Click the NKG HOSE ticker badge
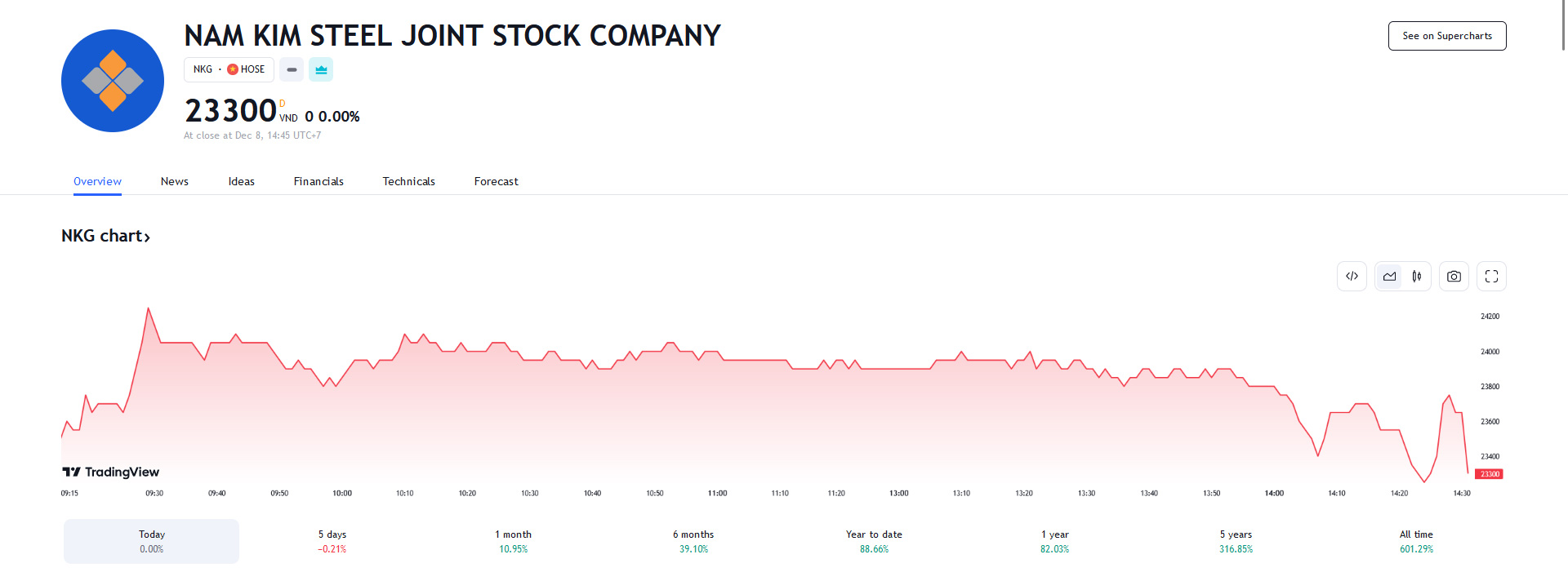Image resolution: width=1568 pixels, height=581 pixels. click(229, 70)
